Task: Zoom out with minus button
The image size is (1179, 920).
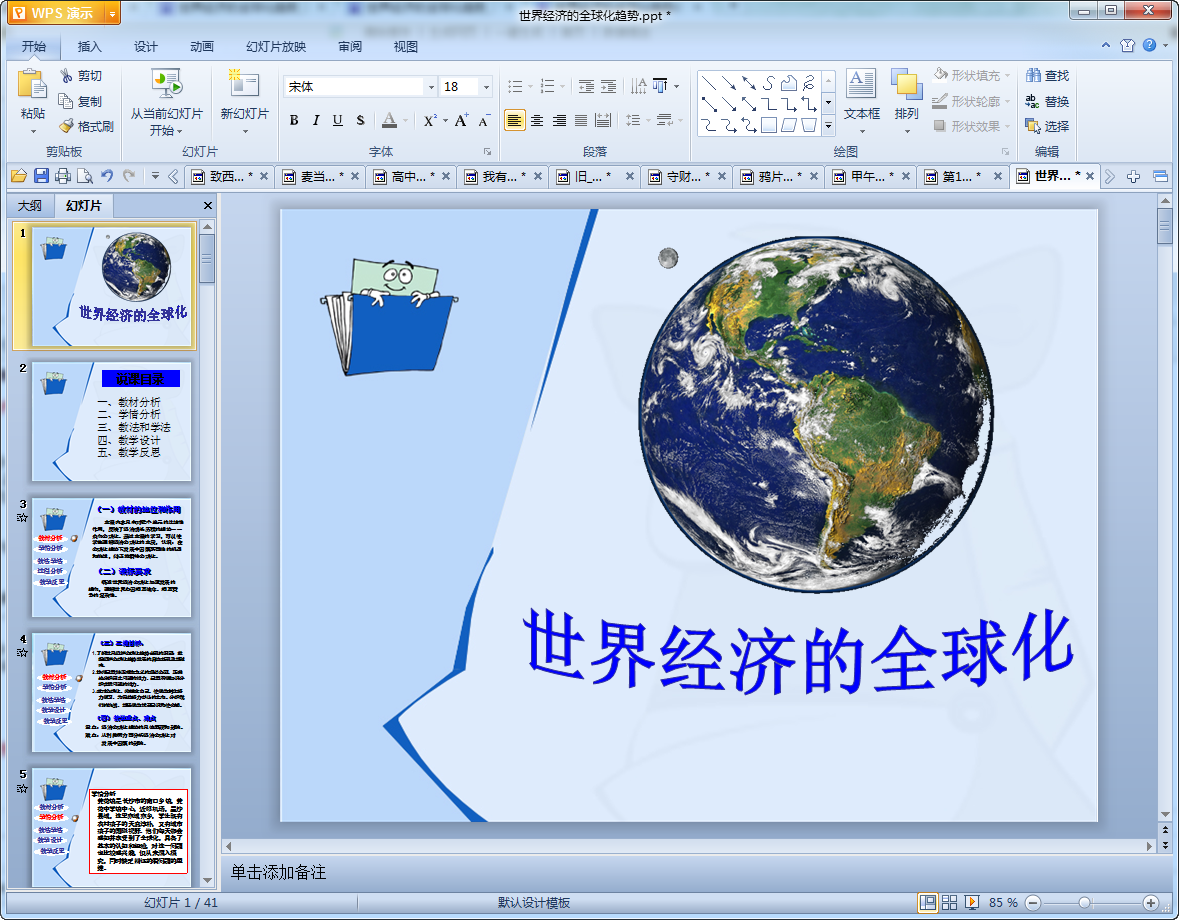Action: [x=1033, y=903]
